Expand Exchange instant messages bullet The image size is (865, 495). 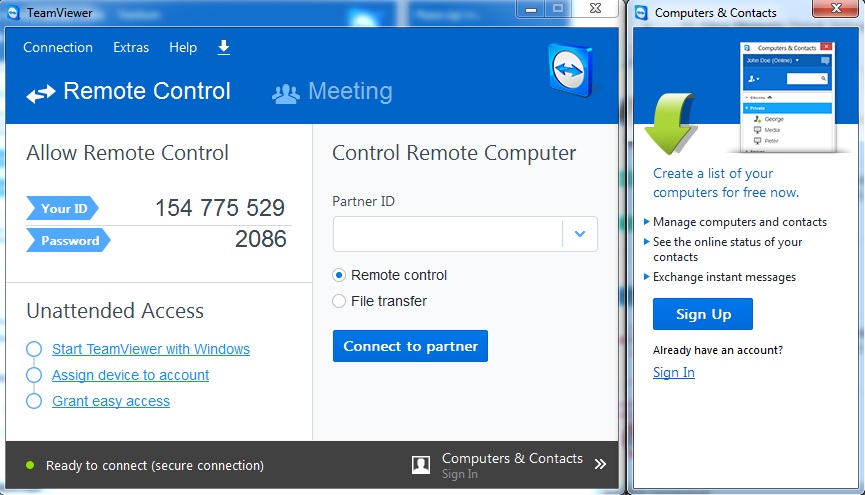647,276
